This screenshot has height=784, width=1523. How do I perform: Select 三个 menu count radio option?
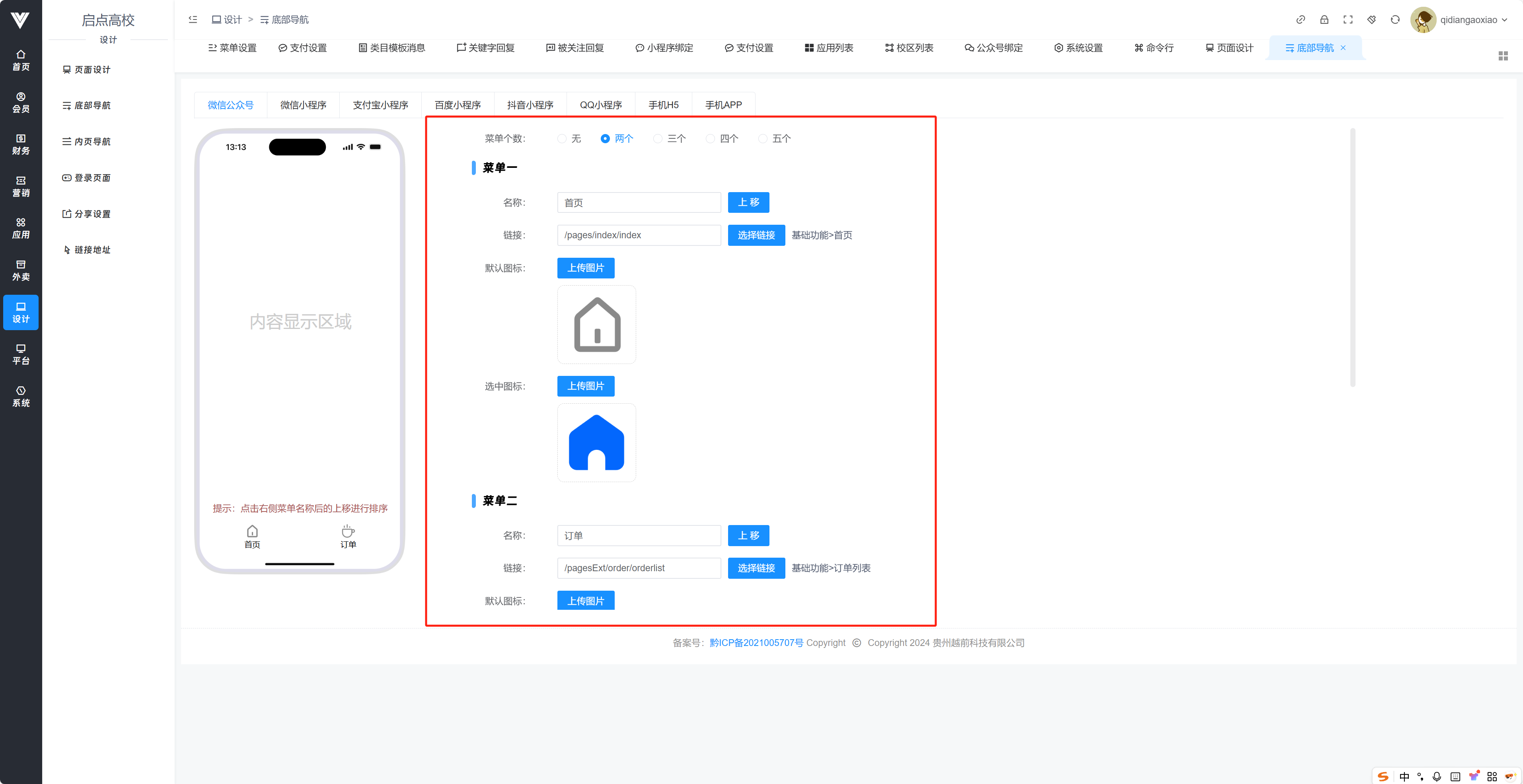657,138
